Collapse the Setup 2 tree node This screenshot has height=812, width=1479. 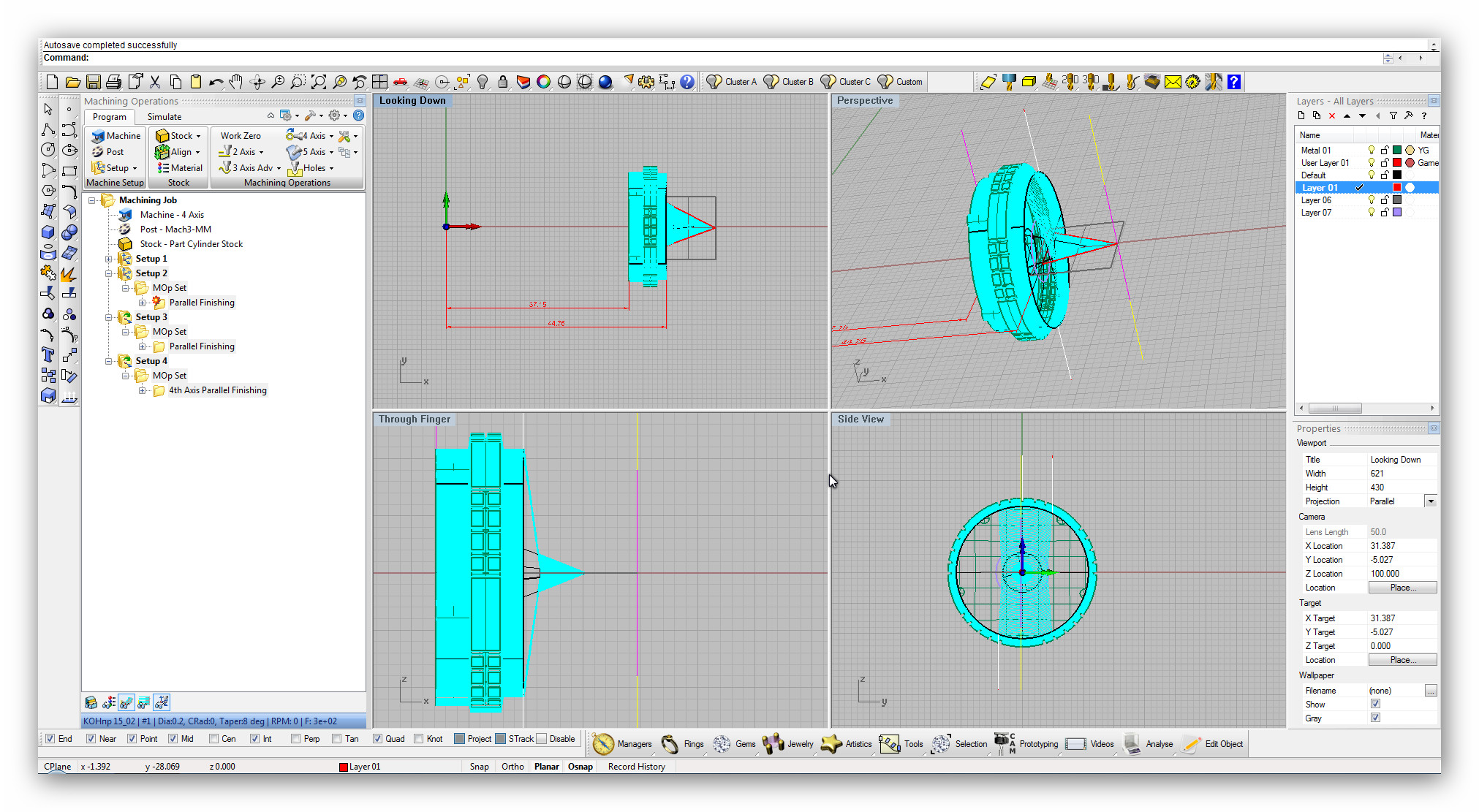[x=109, y=273]
